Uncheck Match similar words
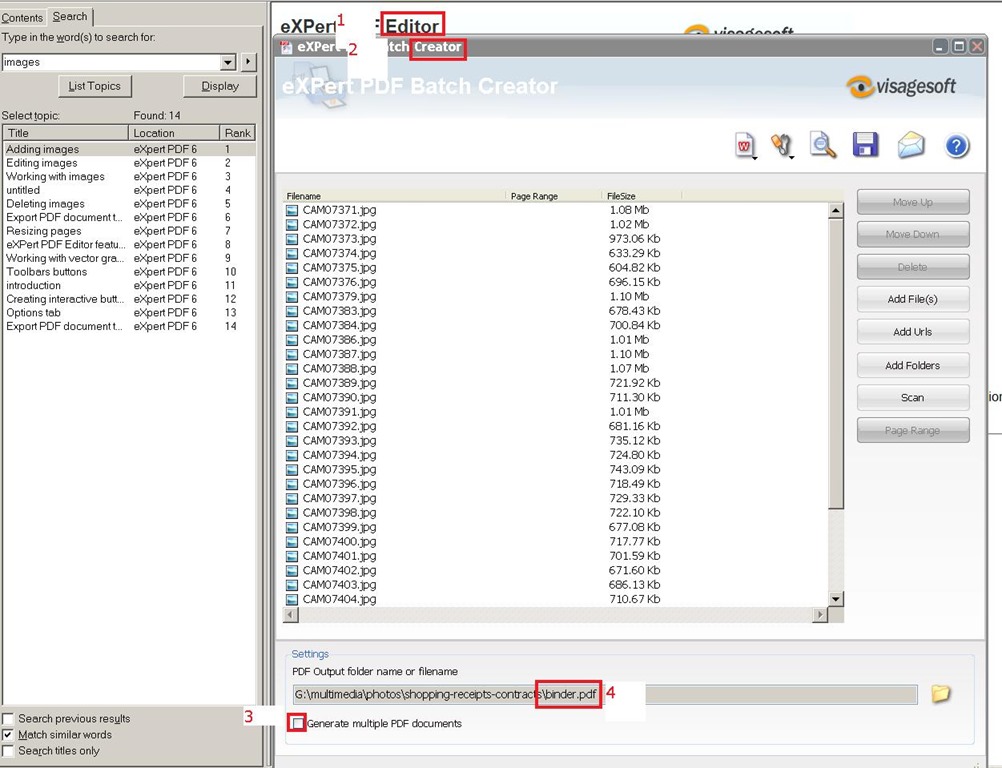Screen dimensions: 1002x768 [9, 735]
